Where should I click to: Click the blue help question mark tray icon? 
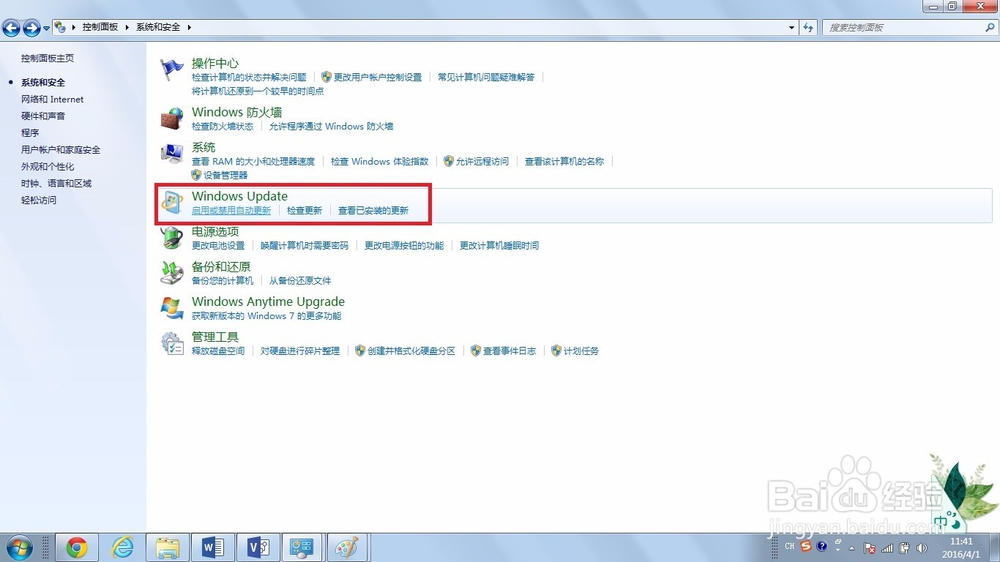point(822,547)
